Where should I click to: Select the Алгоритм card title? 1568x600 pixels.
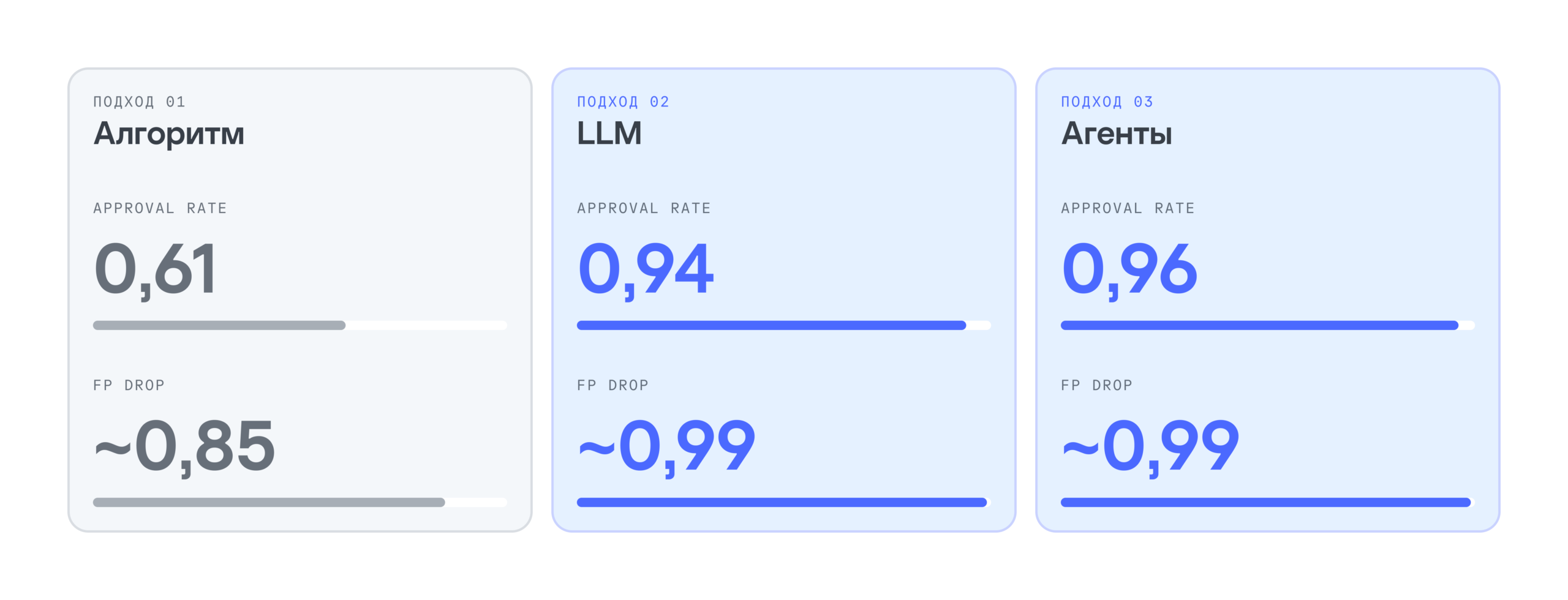click(x=168, y=134)
